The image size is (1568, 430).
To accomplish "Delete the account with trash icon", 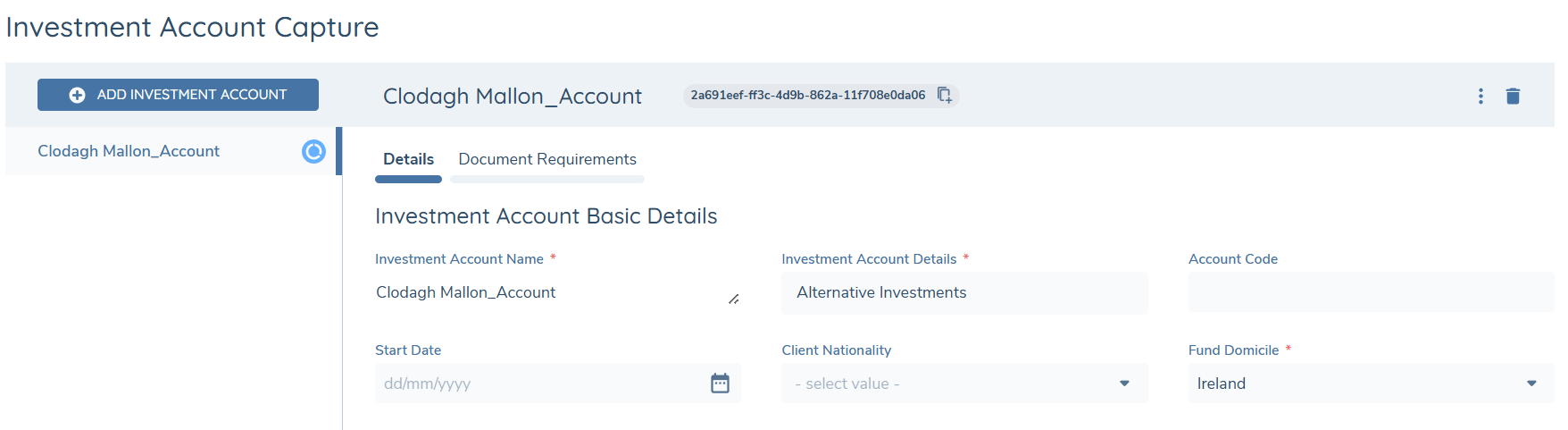I will 1513,96.
